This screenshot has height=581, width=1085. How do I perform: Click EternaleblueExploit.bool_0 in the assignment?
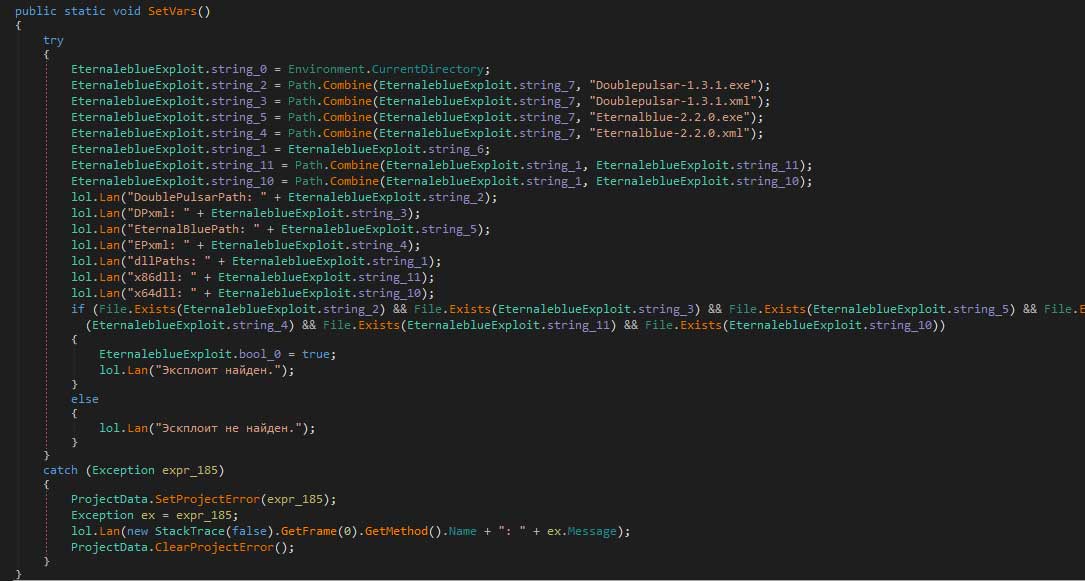point(190,353)
